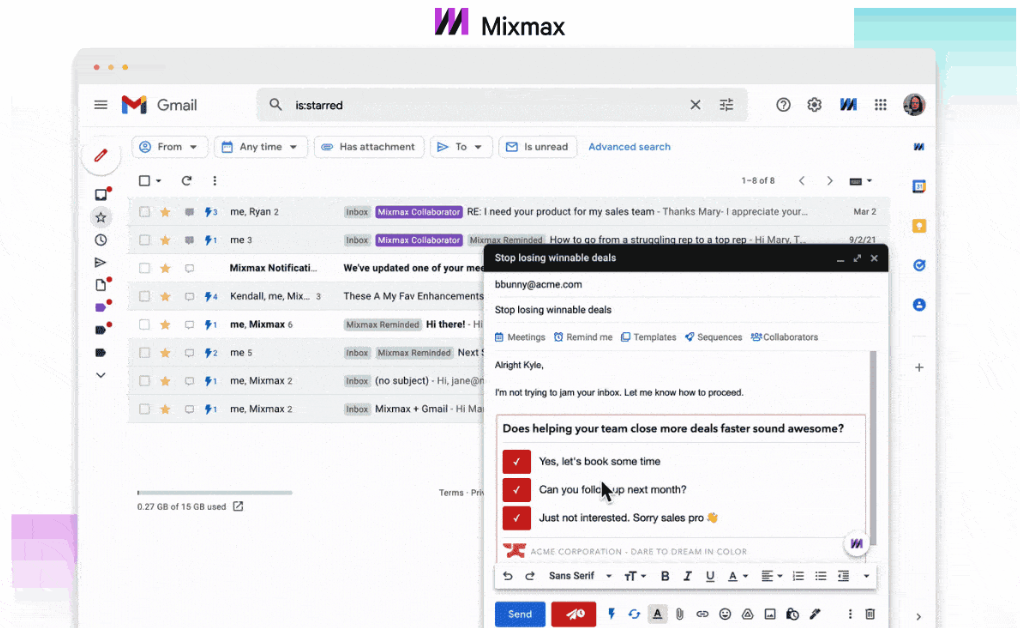Image resolution: width=1020 pixels, height=628 pixels.
Task: Unstar the 'Kendall, me, Mix..' email
Action: [165, 297]
